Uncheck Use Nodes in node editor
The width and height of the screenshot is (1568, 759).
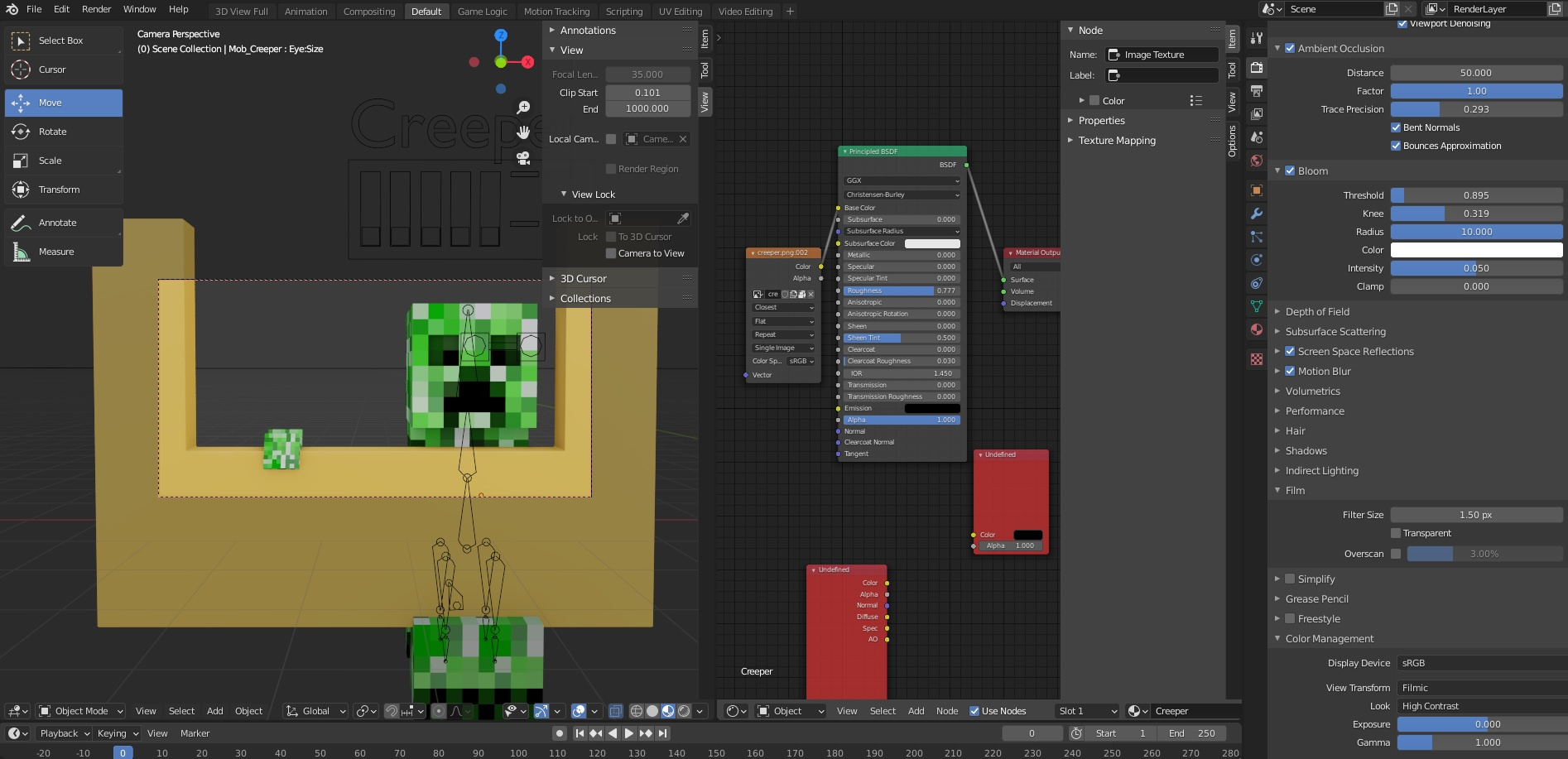(x=974, y=711)
